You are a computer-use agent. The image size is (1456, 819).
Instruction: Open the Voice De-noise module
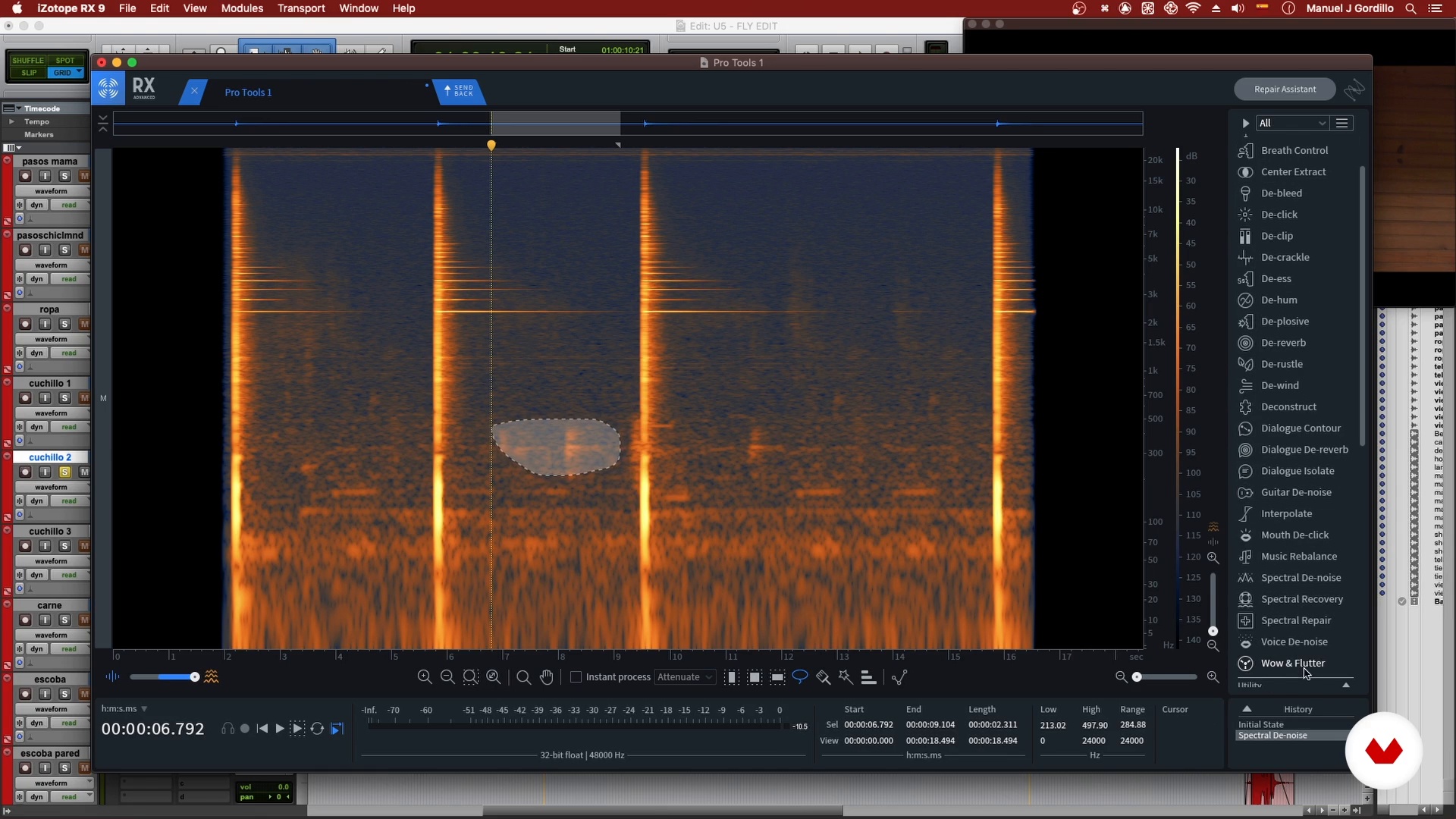tap(1294, 642)
